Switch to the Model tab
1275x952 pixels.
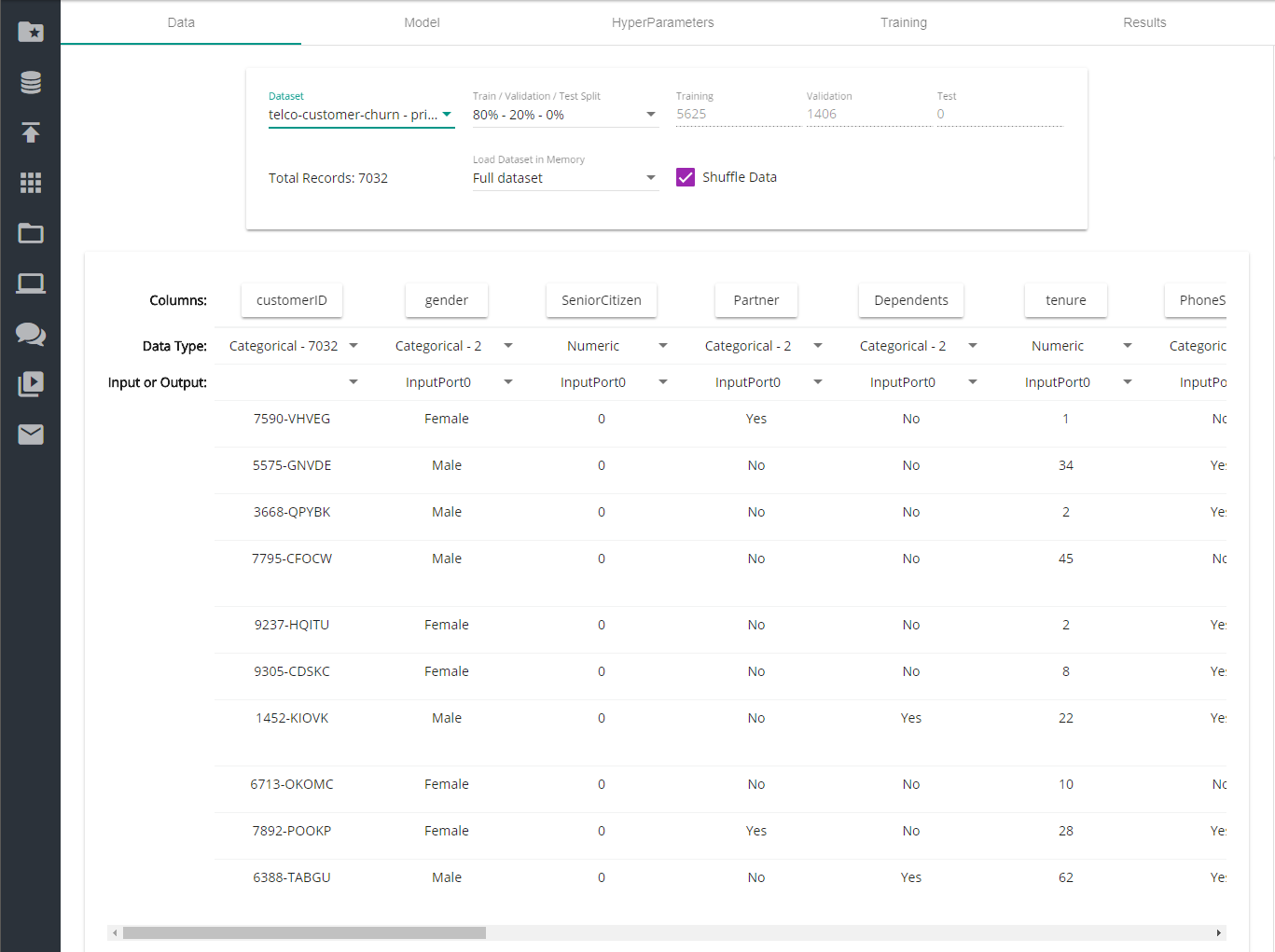coord(422,22)
